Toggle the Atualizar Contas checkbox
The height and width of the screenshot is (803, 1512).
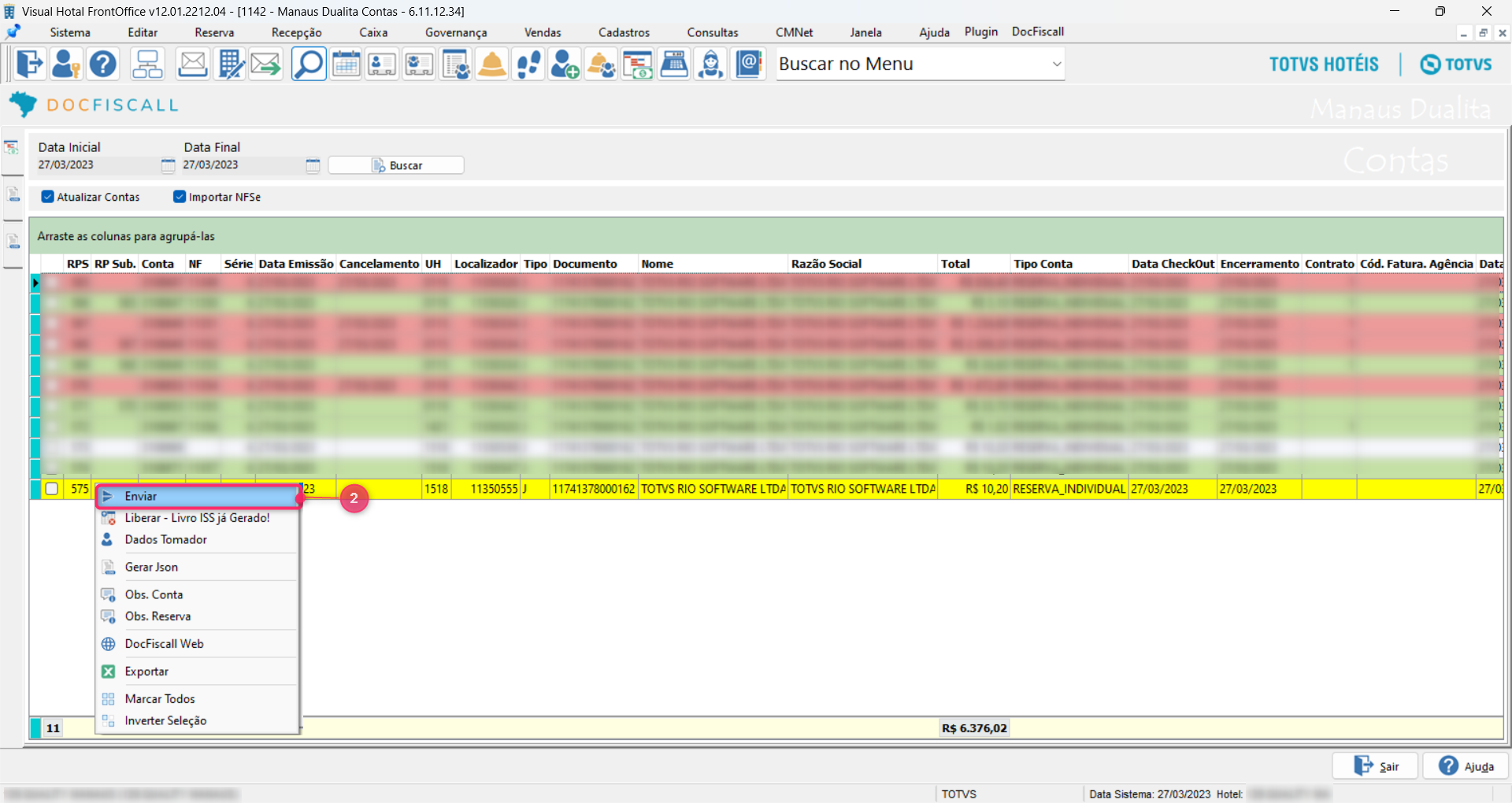pyautogui.click(x=48, y=197)
